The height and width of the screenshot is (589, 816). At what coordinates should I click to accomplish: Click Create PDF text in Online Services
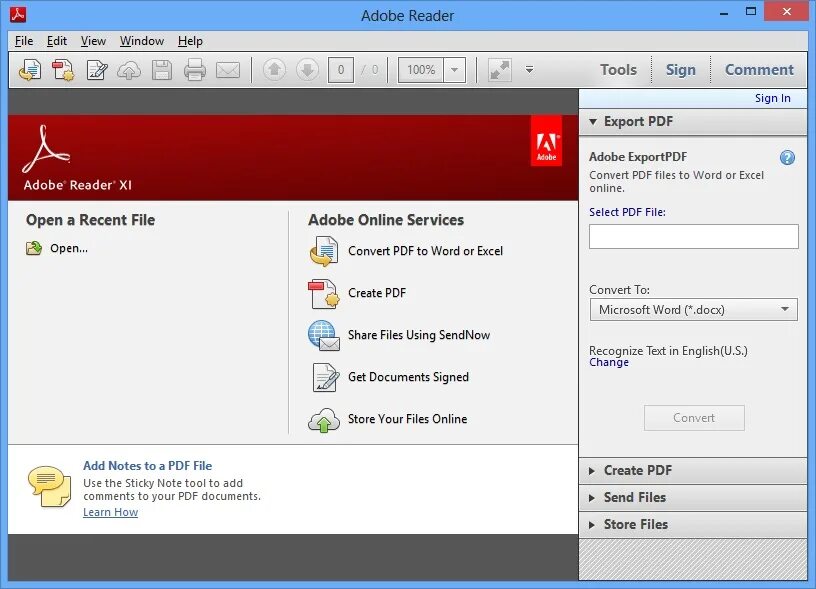click(377, 293)
